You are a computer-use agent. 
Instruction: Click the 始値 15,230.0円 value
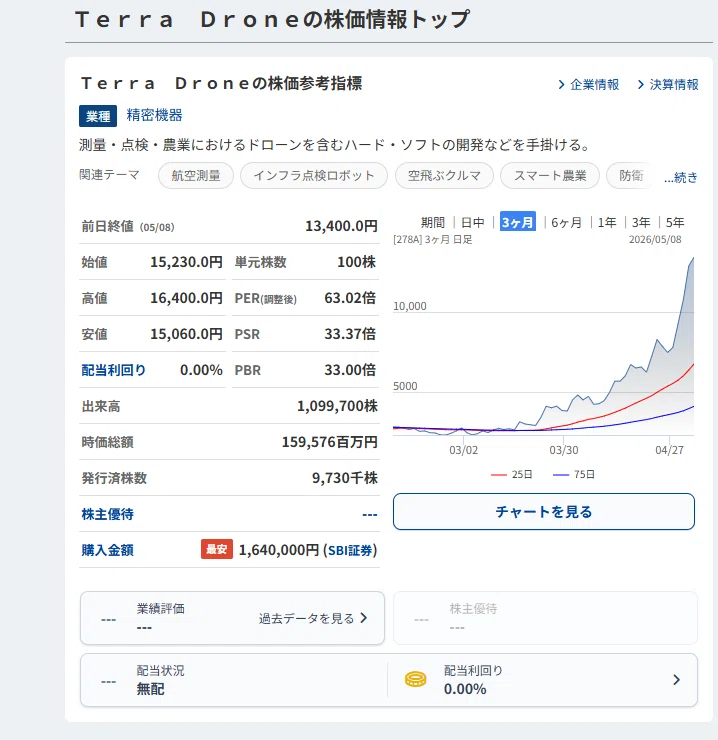[186, 262]
